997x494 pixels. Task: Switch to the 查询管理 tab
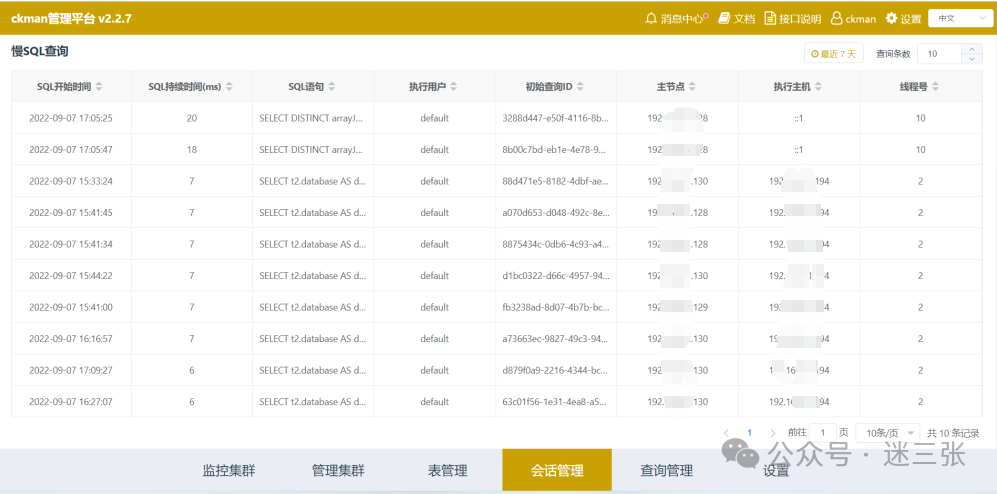666,471
